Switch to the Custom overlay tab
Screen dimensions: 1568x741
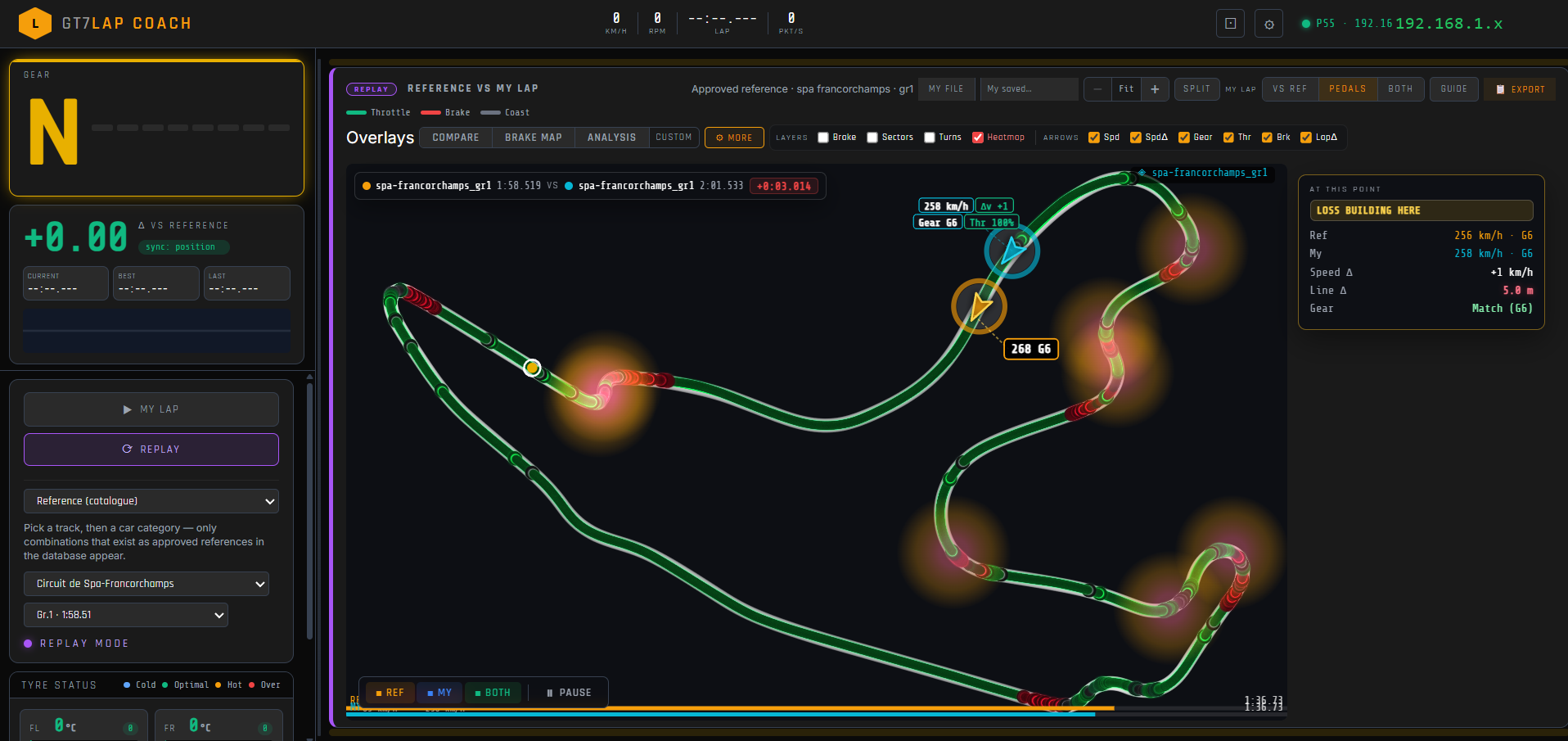674,138
